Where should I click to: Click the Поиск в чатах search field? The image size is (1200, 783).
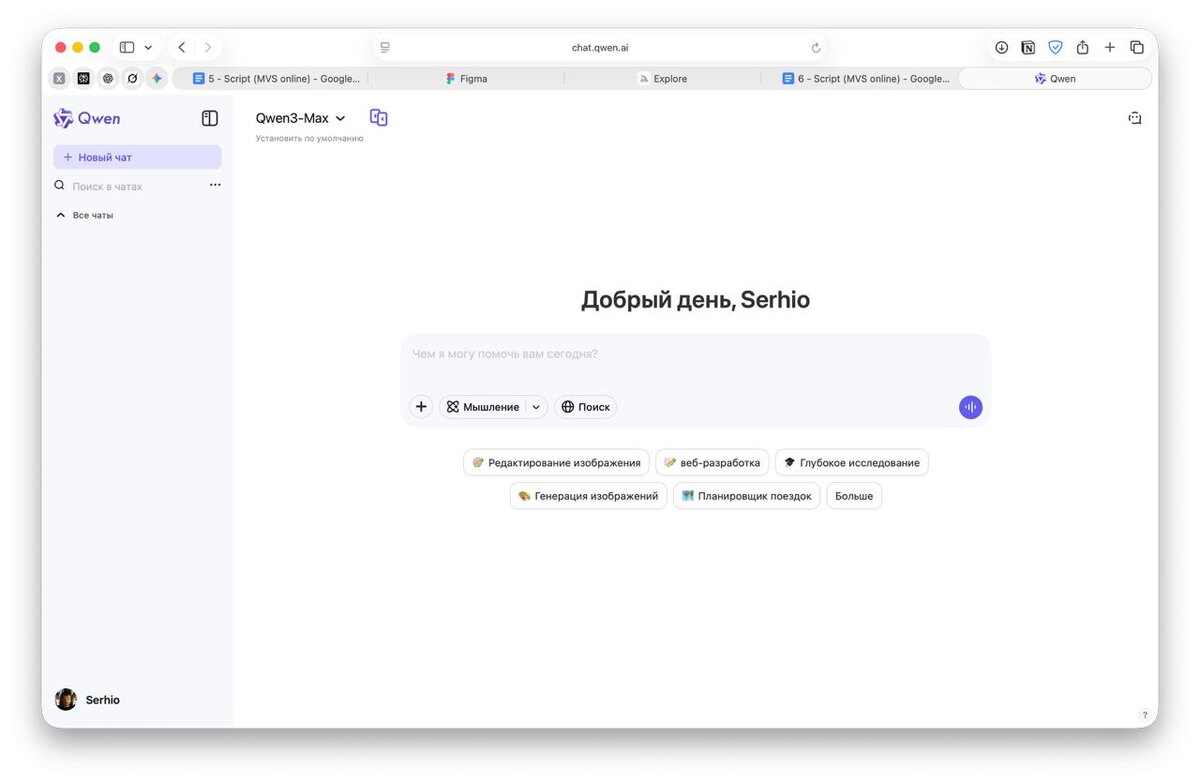tap(130, 186)
